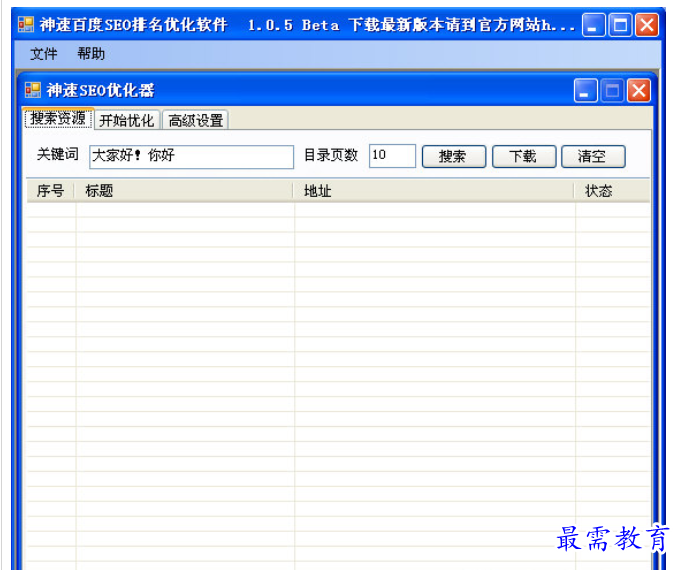678x570 pixels.
Task: Open the 帮助 menu
Action: tap(91, 54)
